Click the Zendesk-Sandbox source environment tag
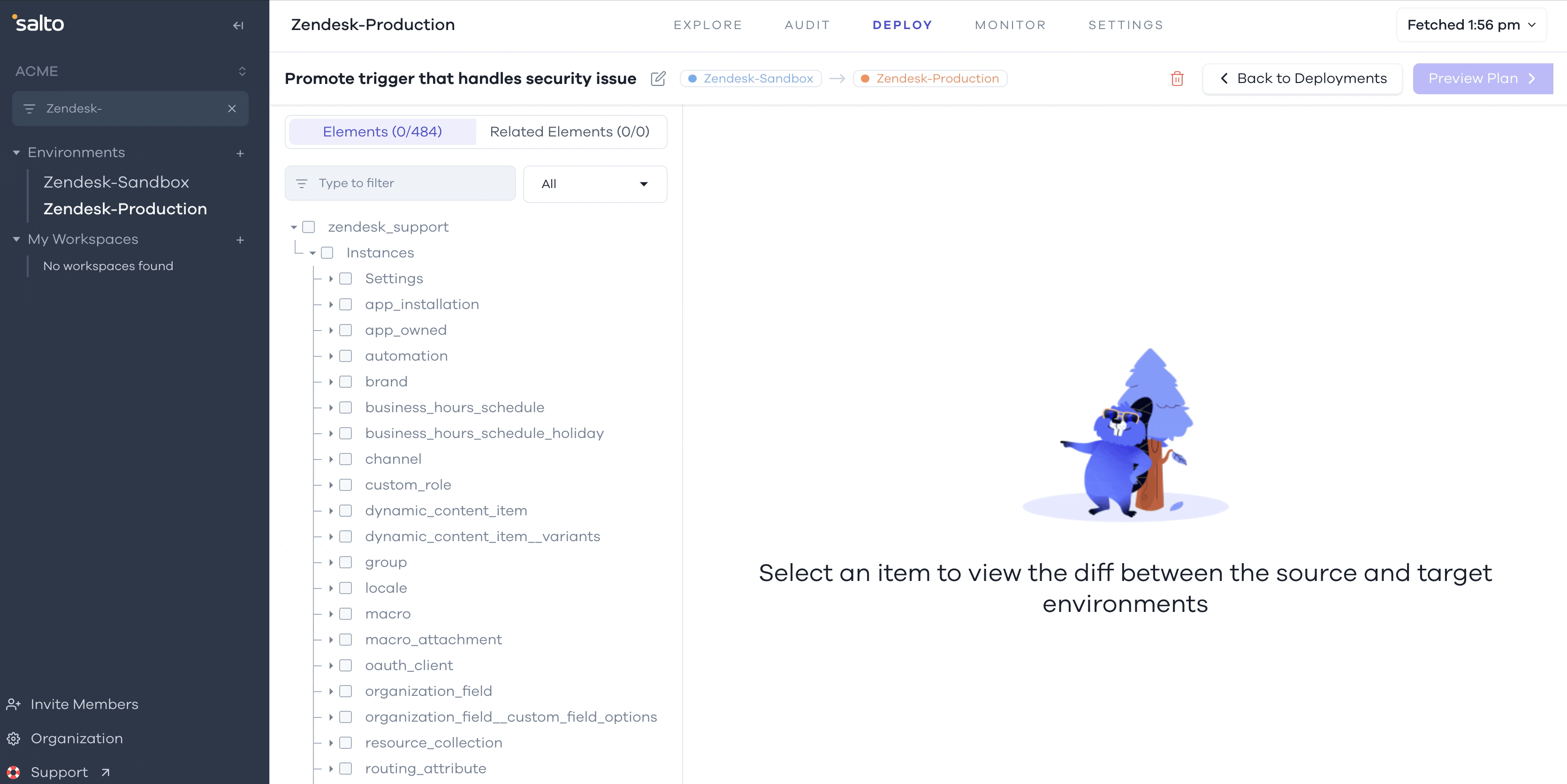 (x=751, y=78)
